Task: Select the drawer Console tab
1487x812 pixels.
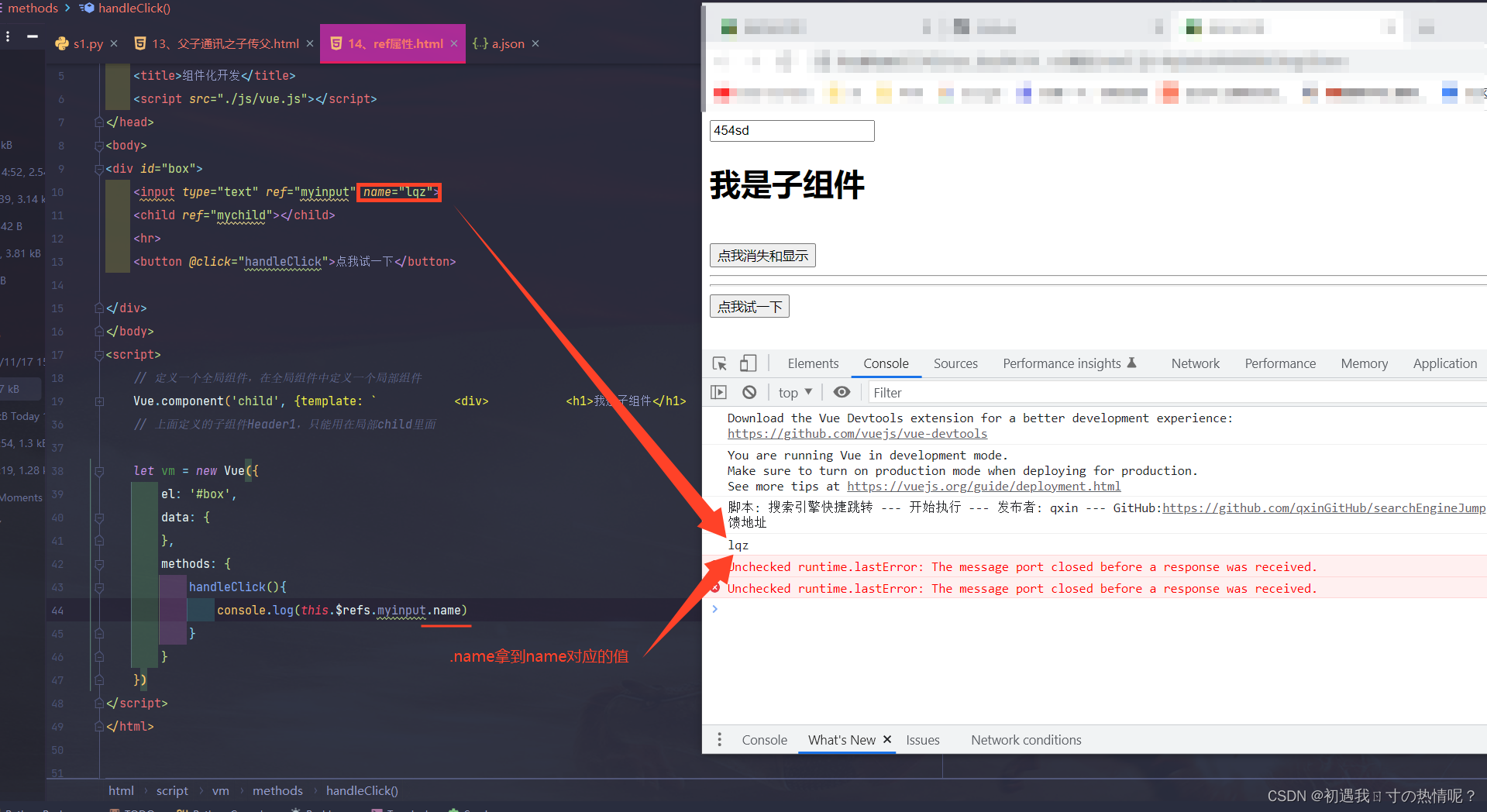Action: click(x=764, y=740)
